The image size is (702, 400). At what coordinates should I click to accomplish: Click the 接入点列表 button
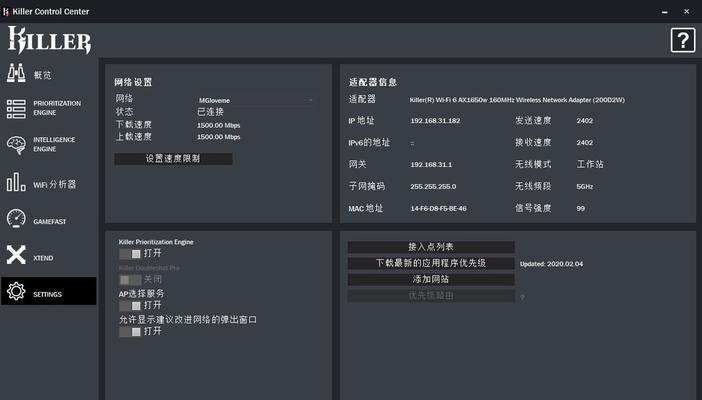click(x=431, y=247)
